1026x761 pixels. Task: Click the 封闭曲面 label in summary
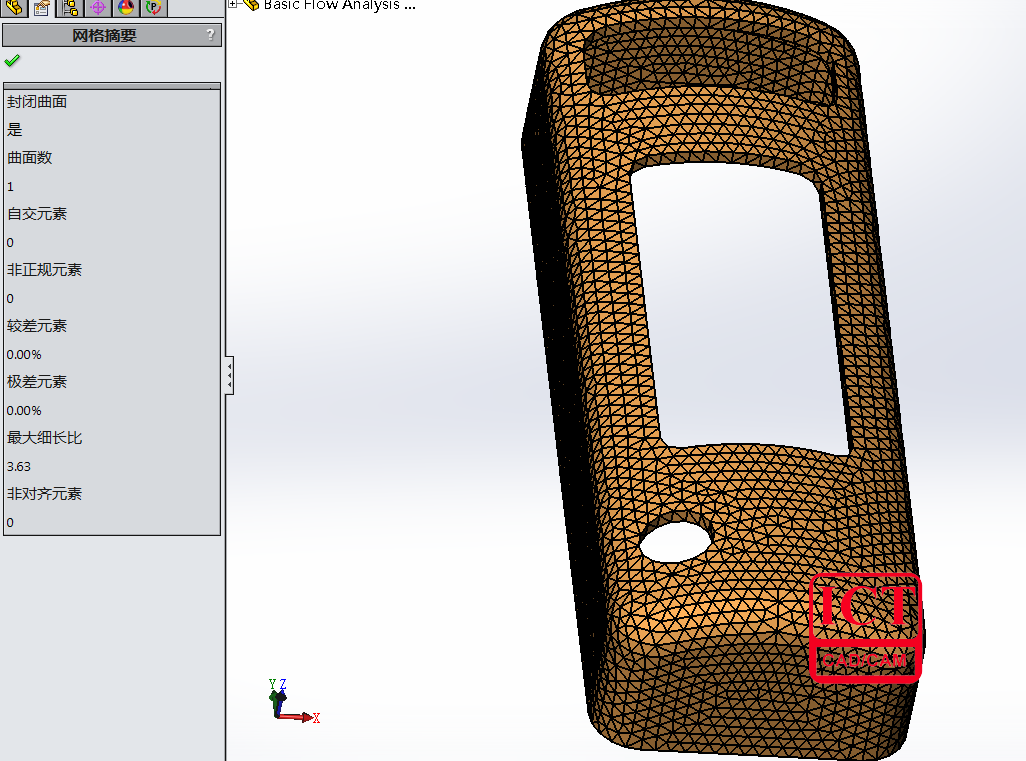(x=37, y=102)
